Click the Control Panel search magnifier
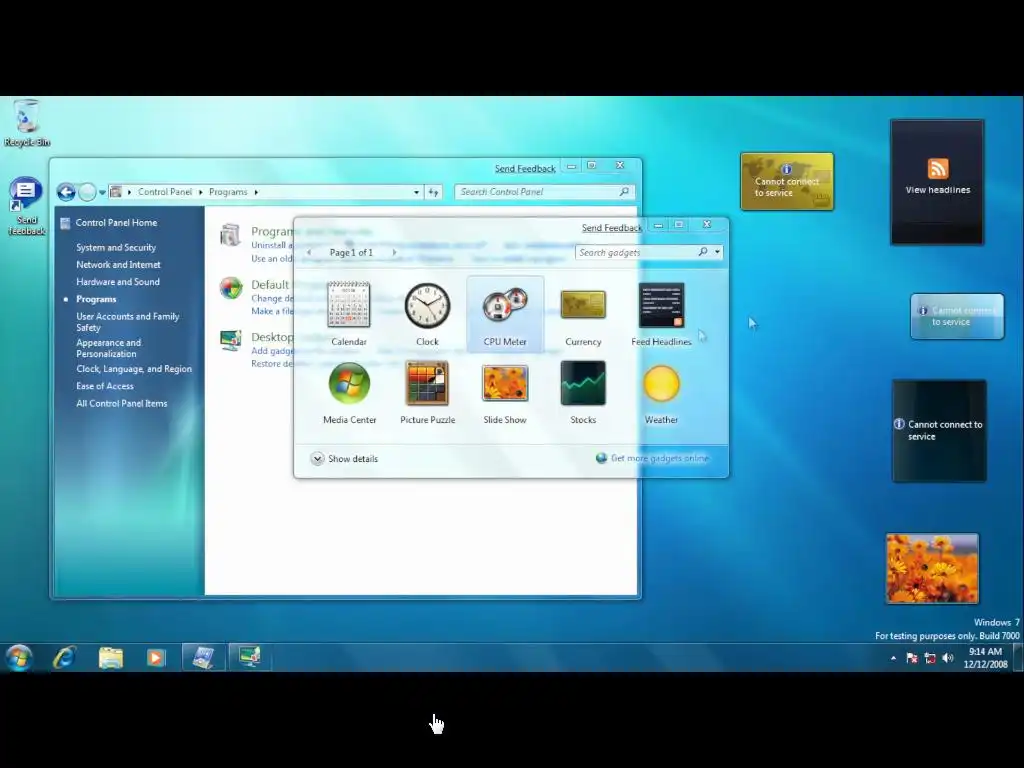1024x768 pixels. [x=624, y=191]
